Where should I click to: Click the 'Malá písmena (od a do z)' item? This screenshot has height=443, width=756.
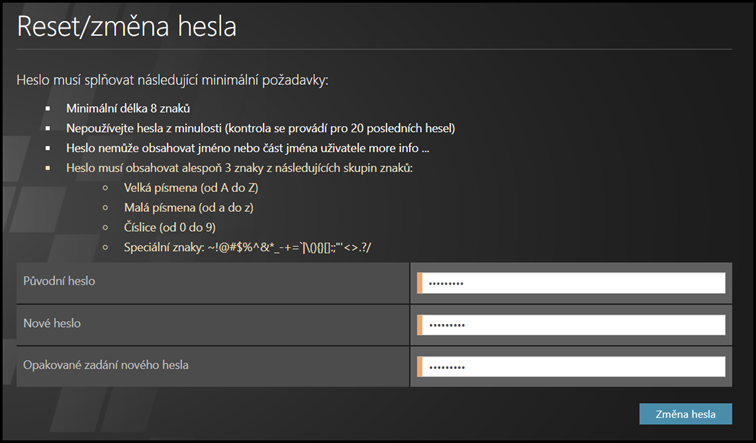click(186, 207)
